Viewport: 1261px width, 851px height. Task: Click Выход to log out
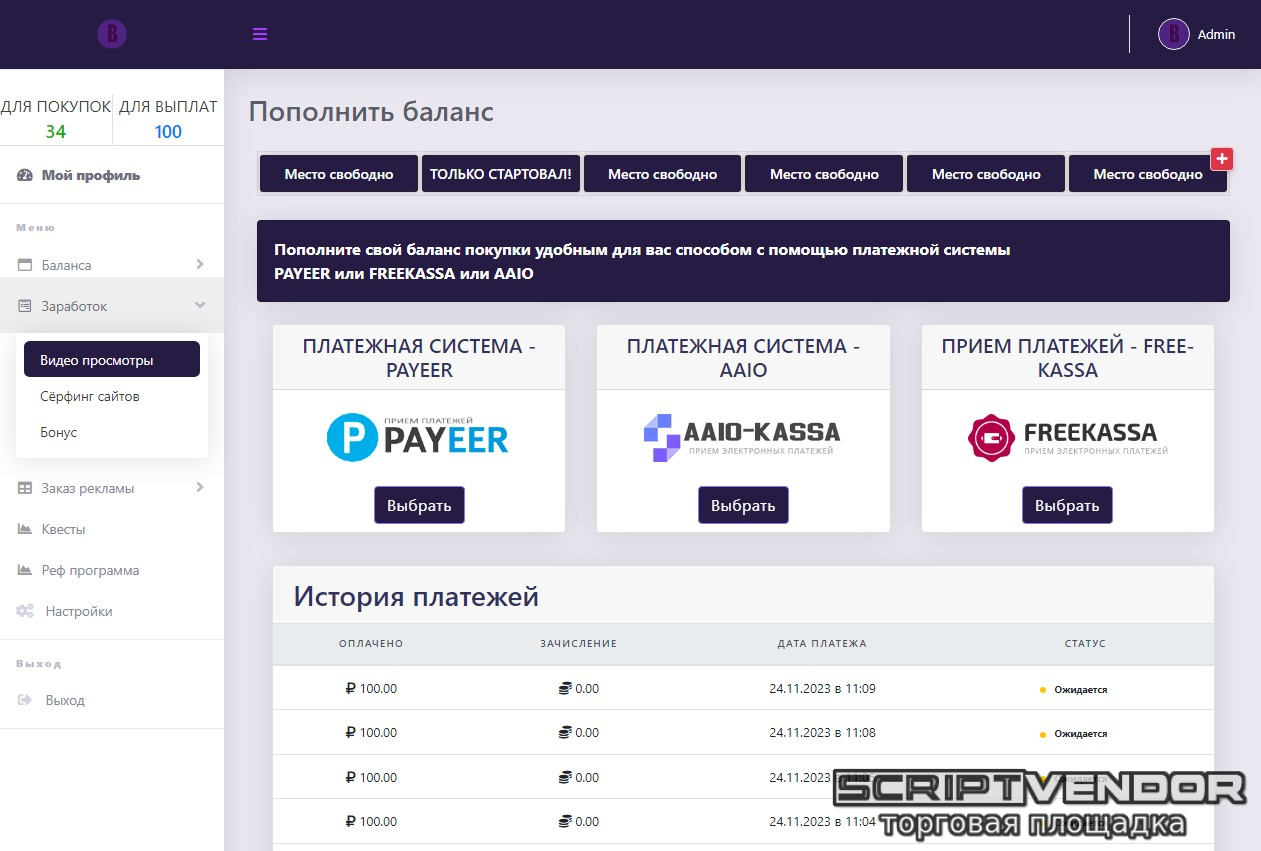[65, 700]
